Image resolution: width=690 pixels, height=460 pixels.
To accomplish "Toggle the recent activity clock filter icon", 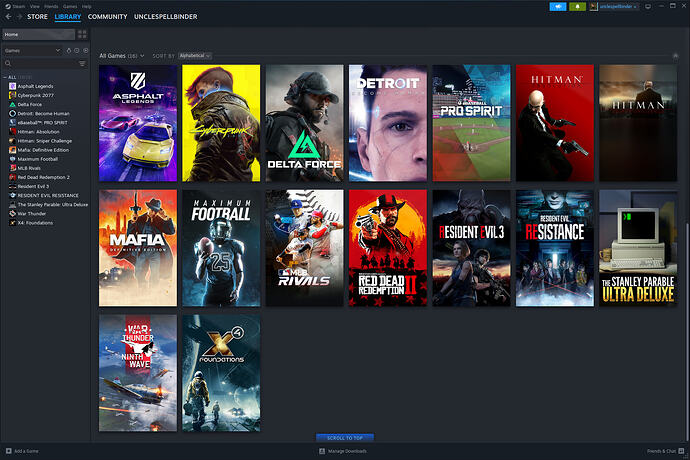I will [77, 51].
